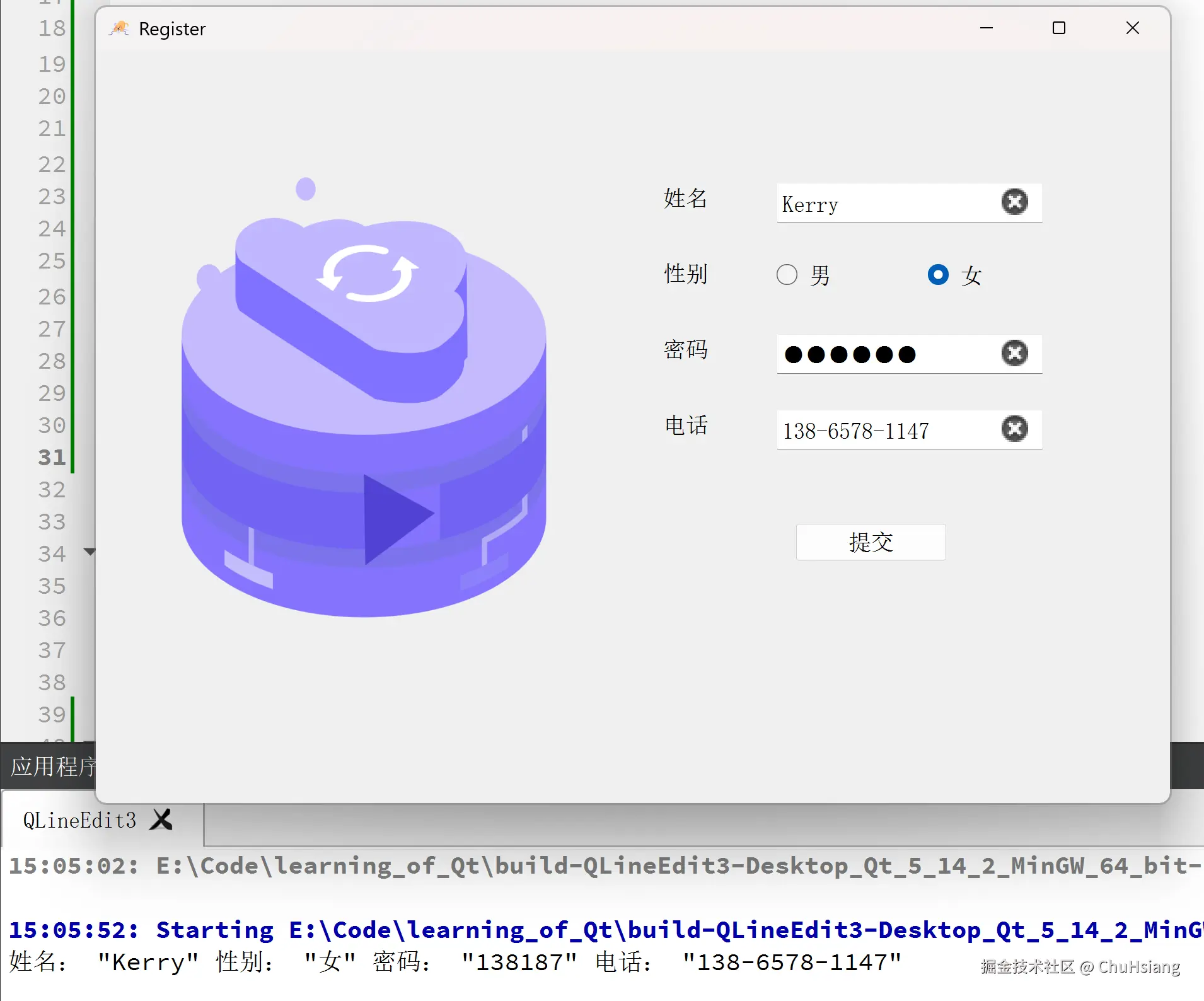
Task: Click the Register window title text
Action: click(x=172, y=29)
